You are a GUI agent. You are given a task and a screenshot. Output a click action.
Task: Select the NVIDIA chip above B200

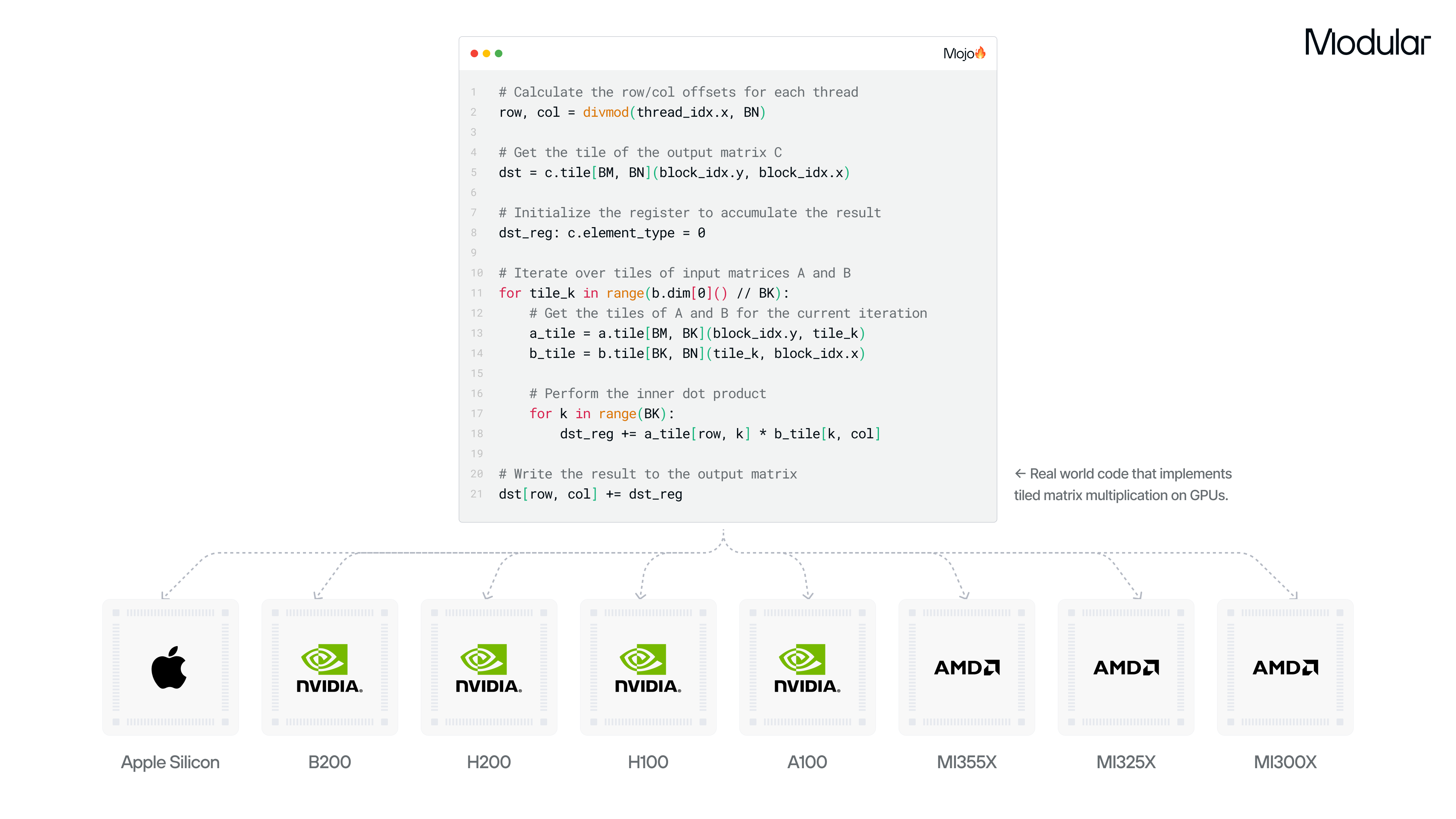tap(329, 667)
